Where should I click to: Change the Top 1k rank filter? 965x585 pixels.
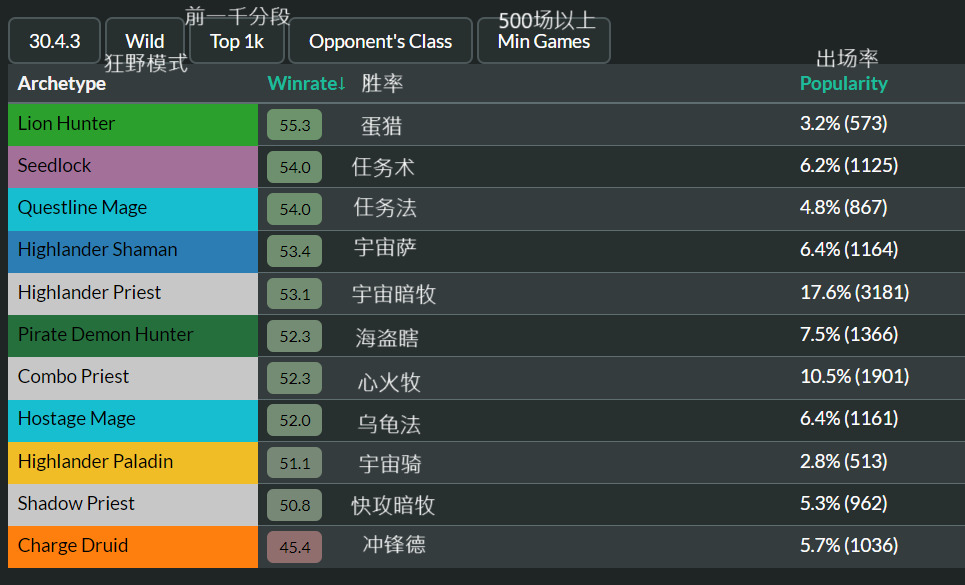[x=237, y=41]
